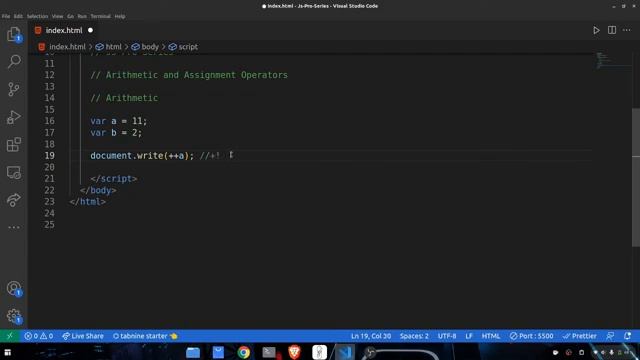This screenshot has width=640, height=360.
Task: Open the Go menu
Action: click(70, 16)
